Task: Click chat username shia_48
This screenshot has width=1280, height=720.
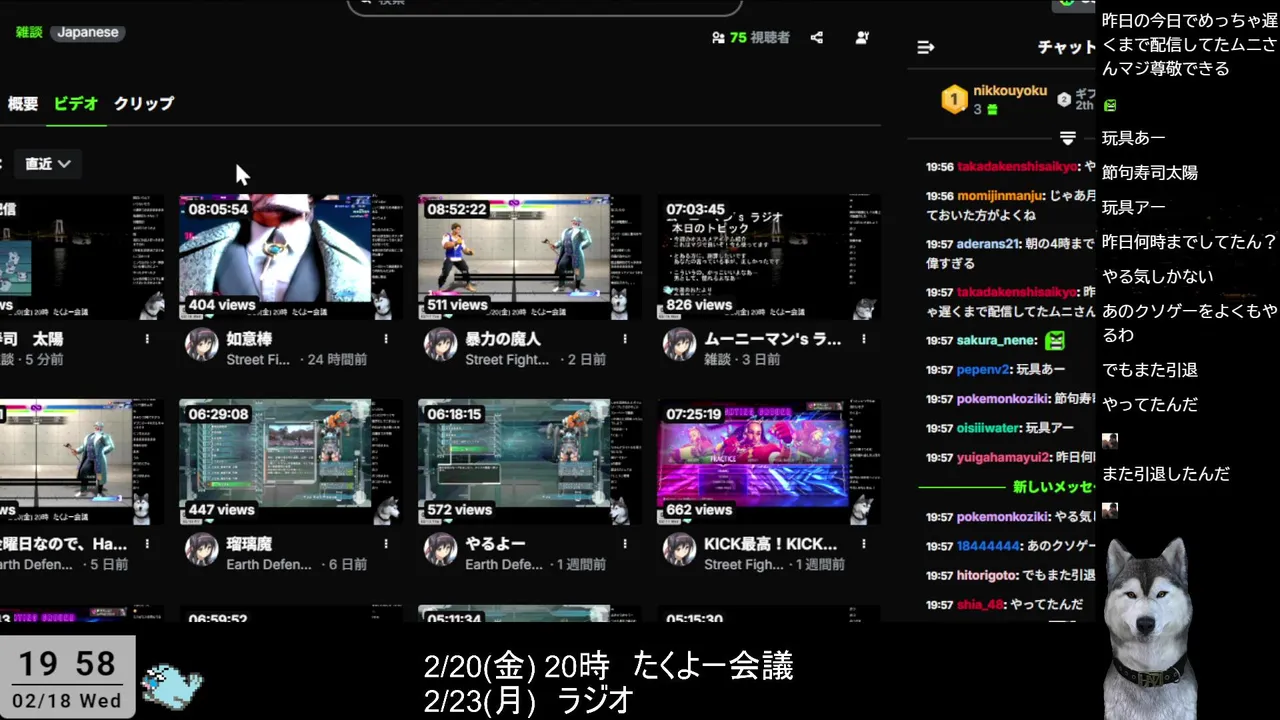Action: point(980,605)
